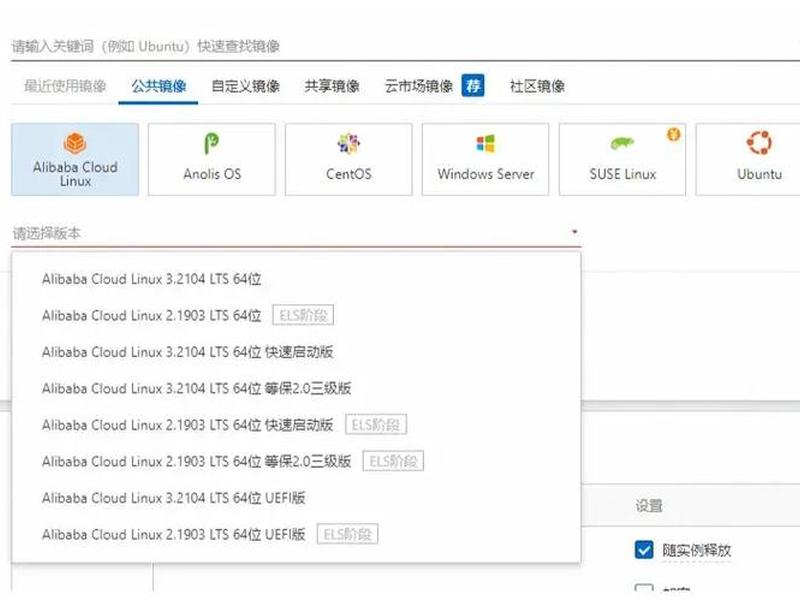Click ELS阶段 tag on 2.1903 UEFI版
The height and width of the screenshot is (600, 800).
[x=347, y=534]
